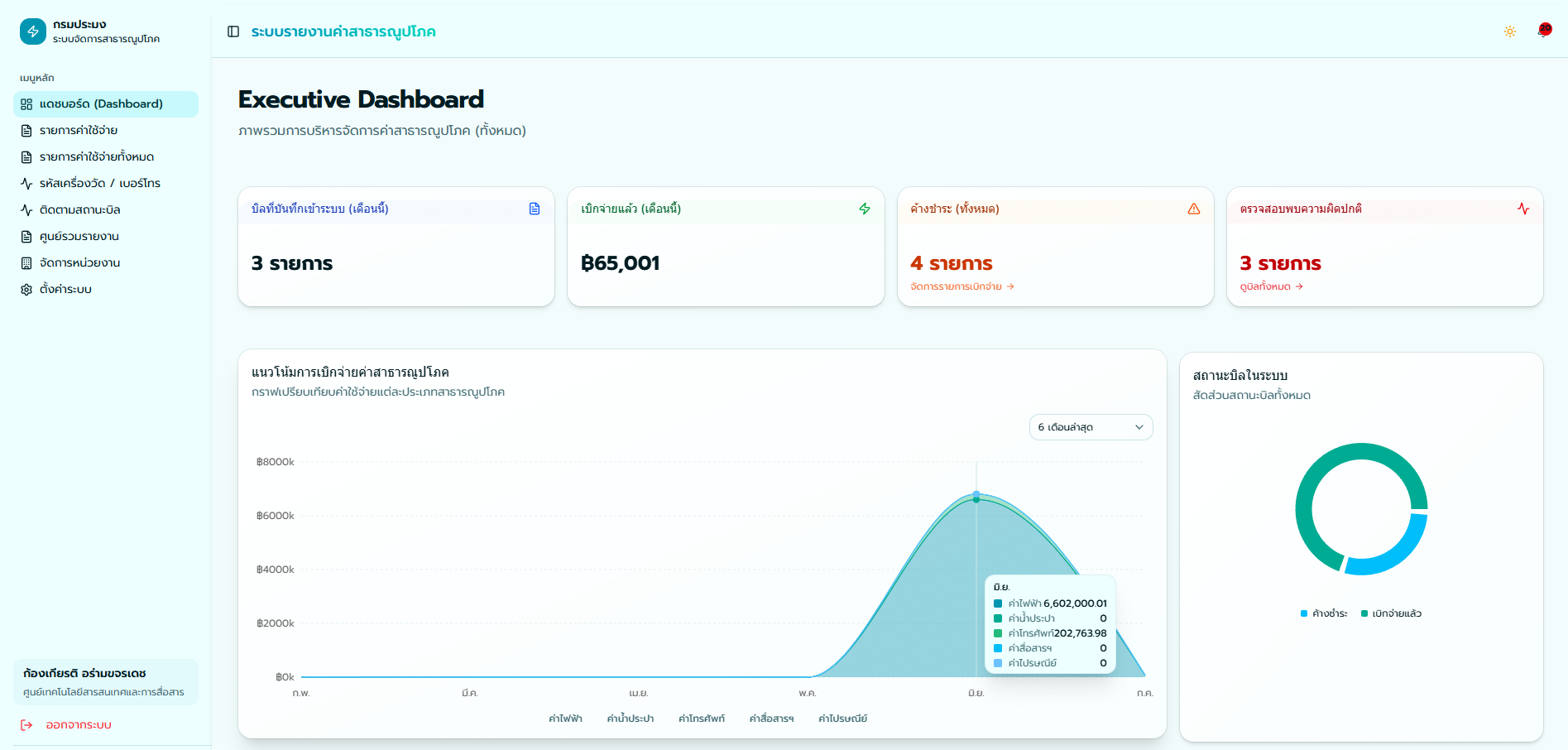Click the ค้างชำระ blue legend swatch
This screenshot has height=750, width=1568.
pyautogui.click(x=1304, y=613)
